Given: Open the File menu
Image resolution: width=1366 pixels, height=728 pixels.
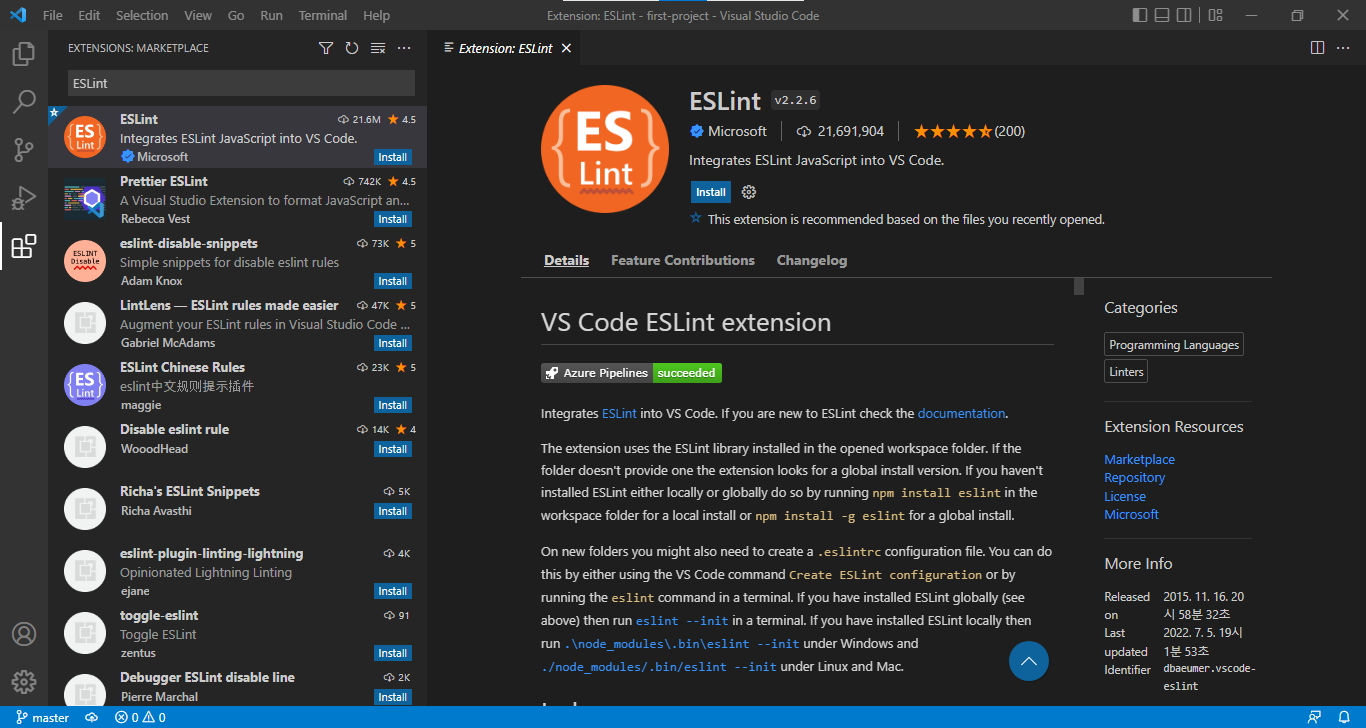Looking at the screenshot, I should pos(53,15).
